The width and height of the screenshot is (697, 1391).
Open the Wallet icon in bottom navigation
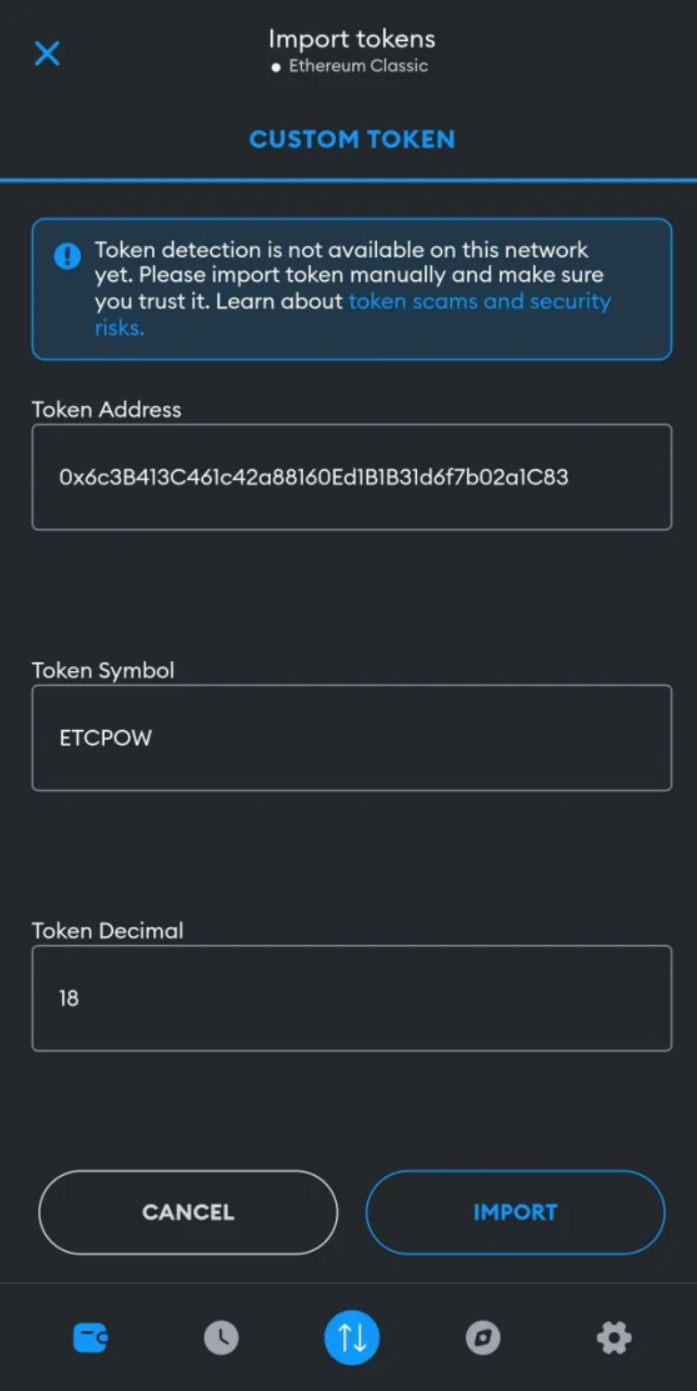coord(89,1337)
